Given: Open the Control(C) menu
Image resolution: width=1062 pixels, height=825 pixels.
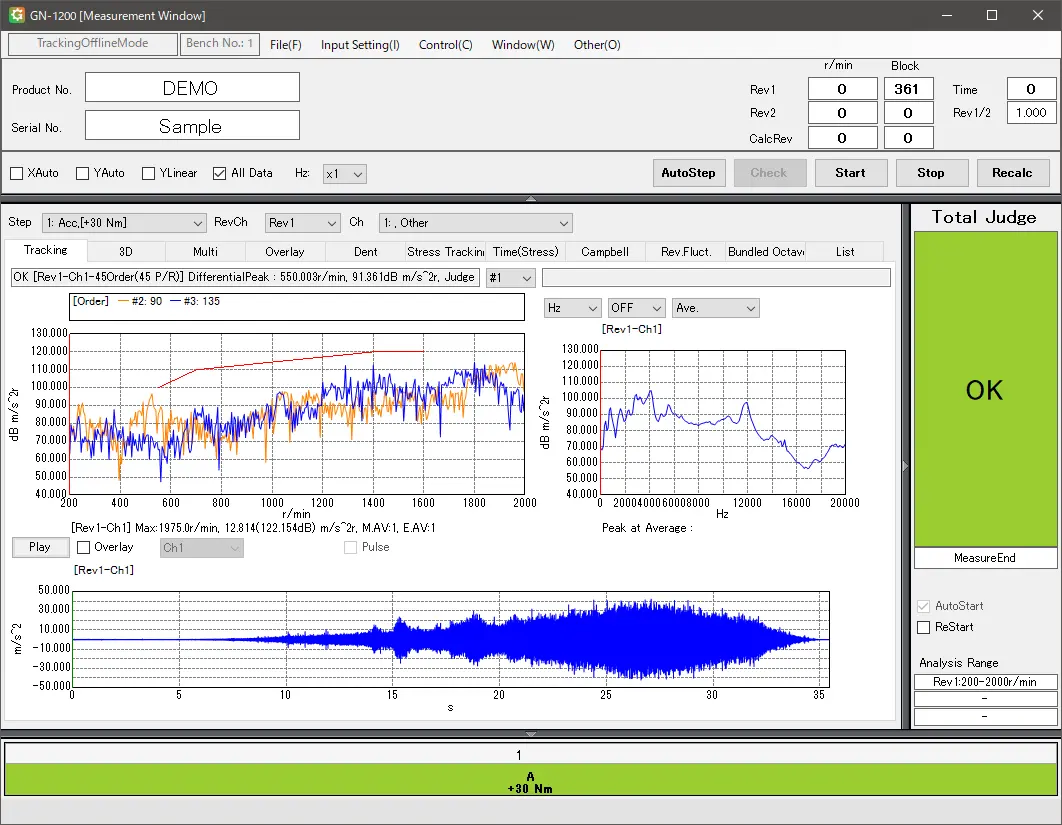Looking at the screenshot, I should pos(446,45).
